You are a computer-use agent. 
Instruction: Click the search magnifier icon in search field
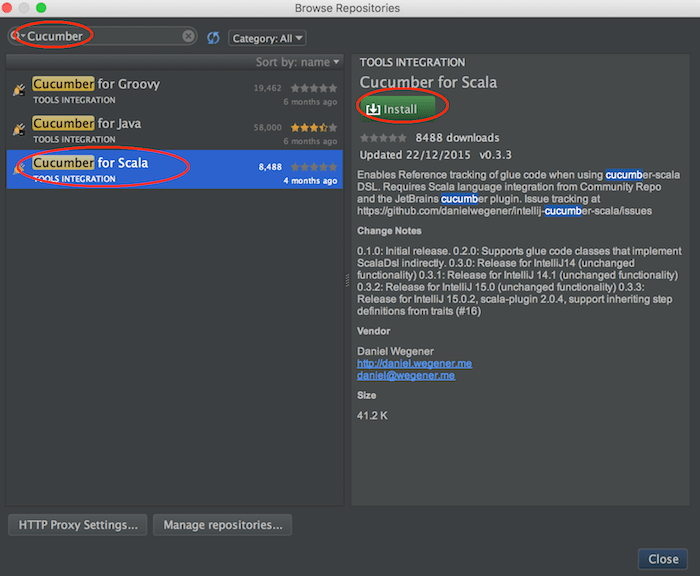[17, 36]
